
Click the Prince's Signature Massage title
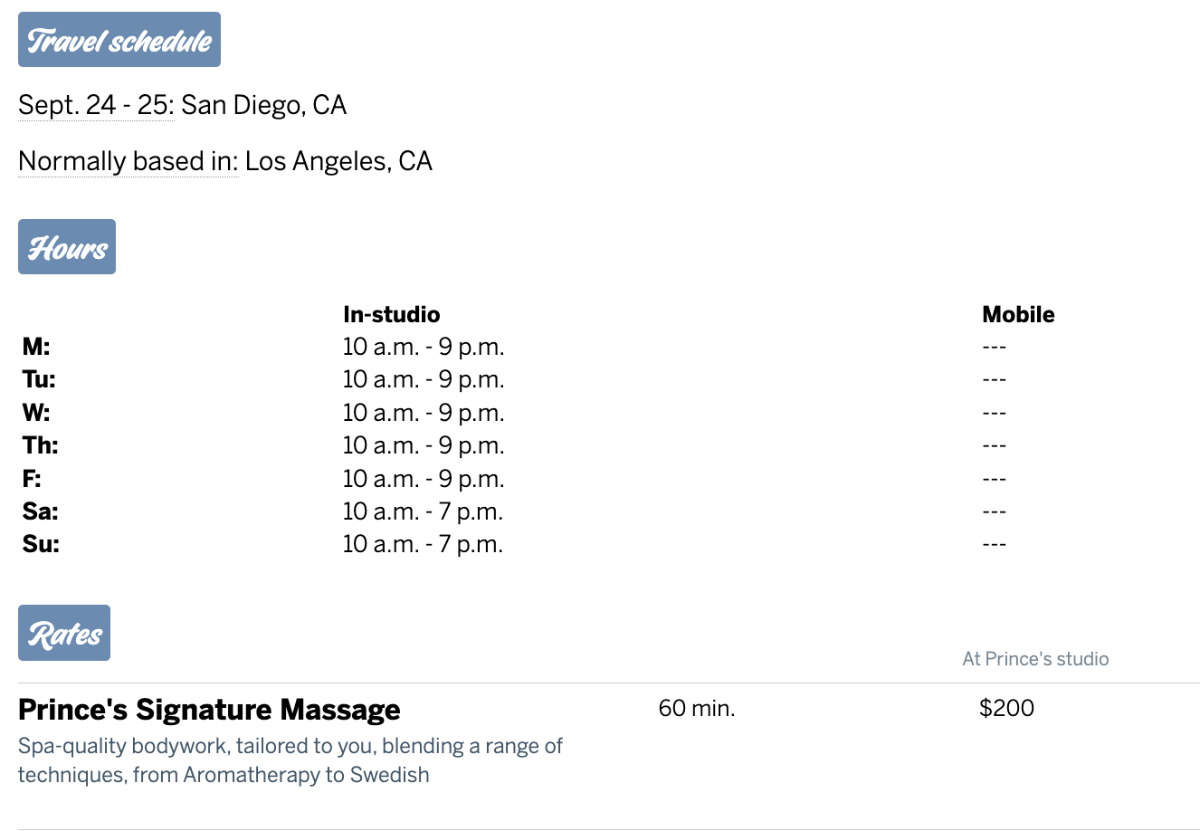(x=209, y=710)
